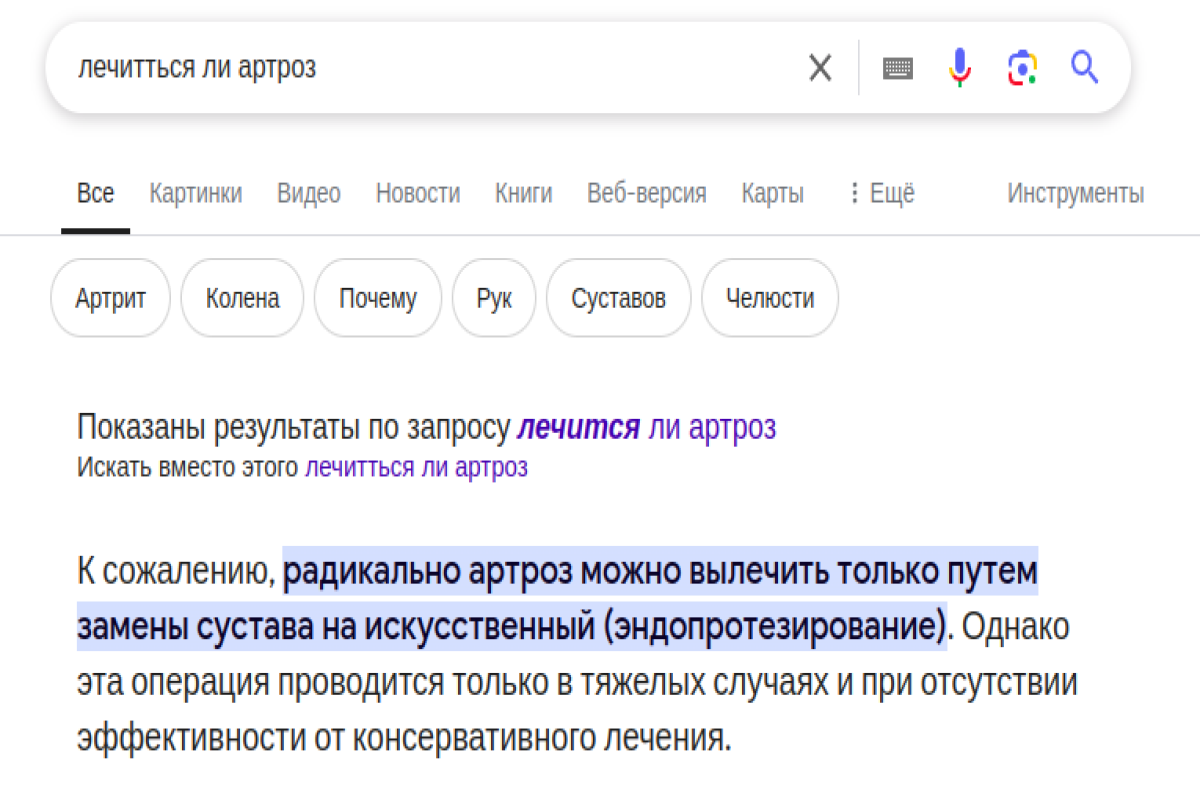Go to the Карты tab
This screenshot has height=800, width=1200.
(772, 193)
